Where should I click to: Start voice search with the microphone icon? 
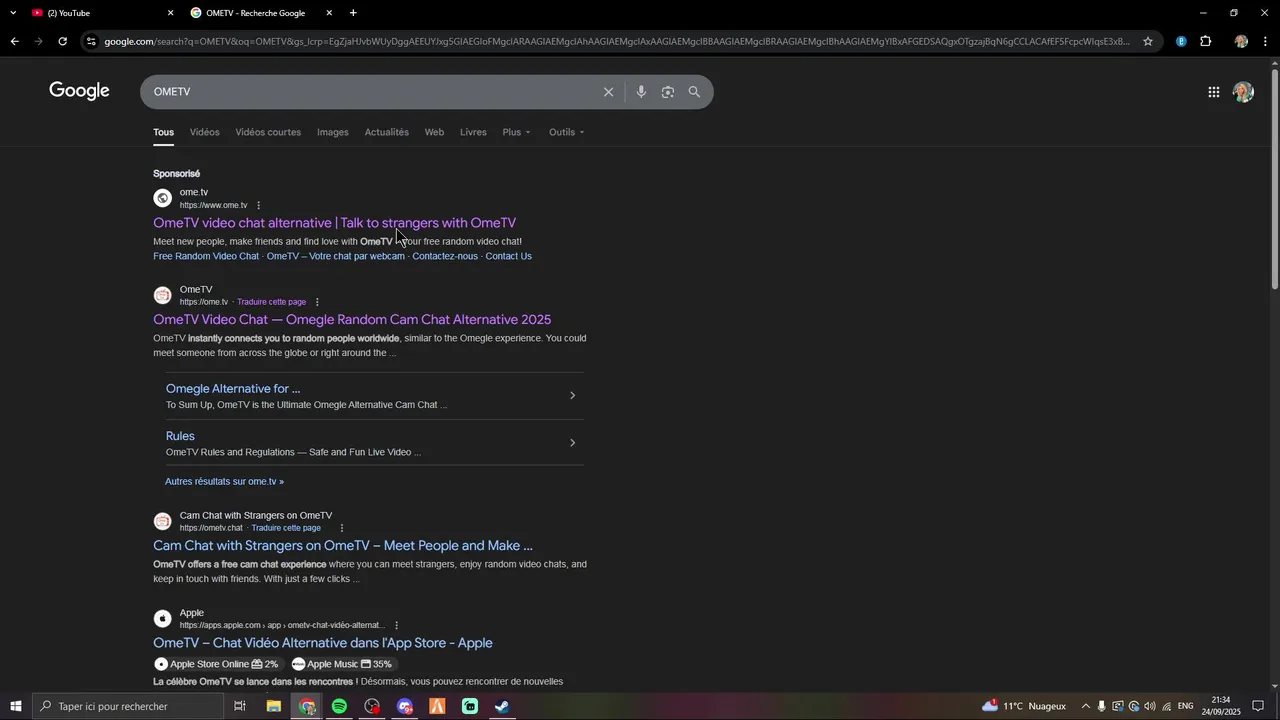click(641, 92)
